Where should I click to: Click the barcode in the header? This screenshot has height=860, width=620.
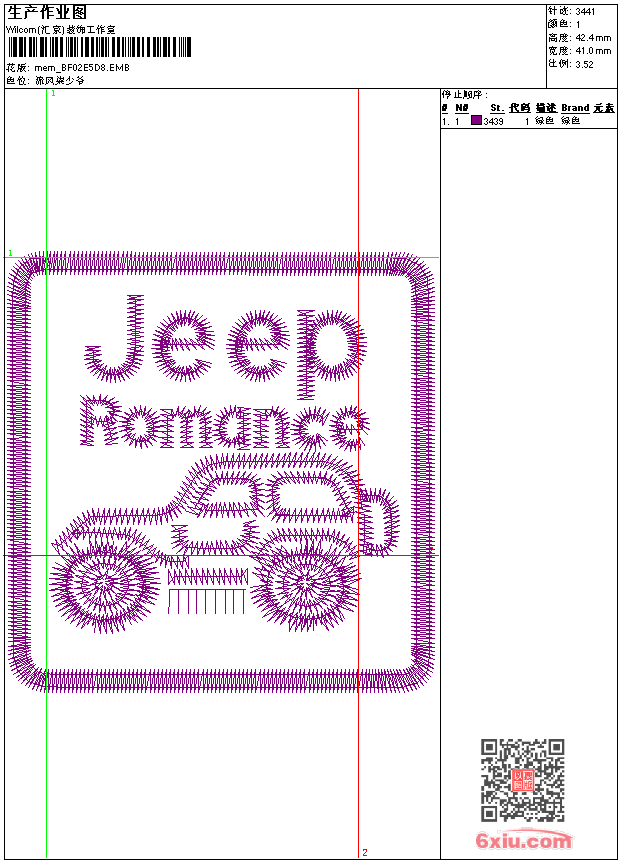(98, 47)
